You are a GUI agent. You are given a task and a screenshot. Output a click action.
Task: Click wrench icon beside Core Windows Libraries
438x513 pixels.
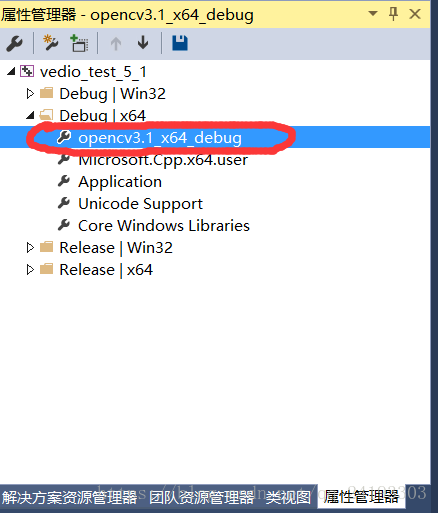(x=64, y=225)
